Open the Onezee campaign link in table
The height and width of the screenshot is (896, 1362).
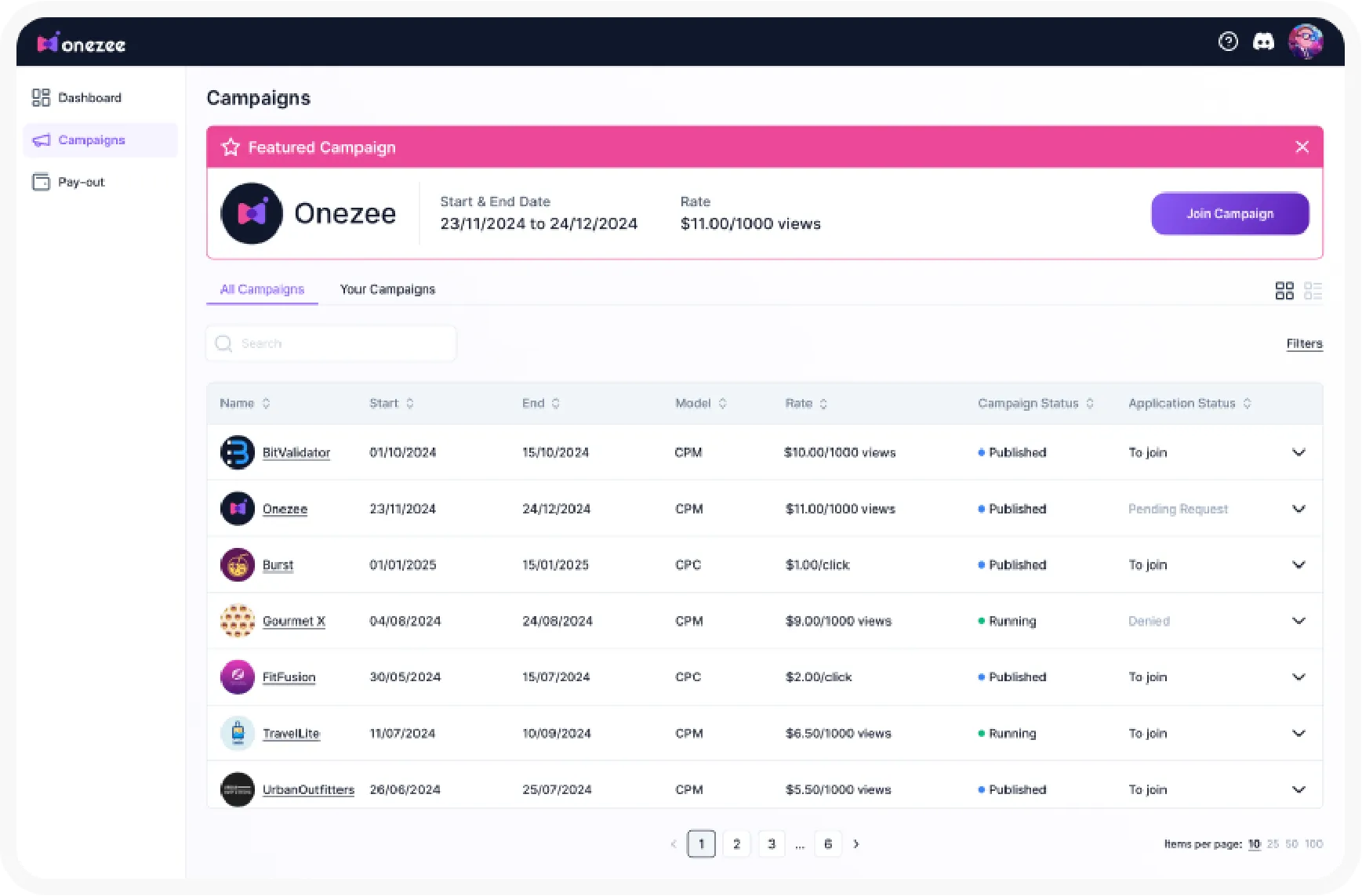tap(285, 509)
